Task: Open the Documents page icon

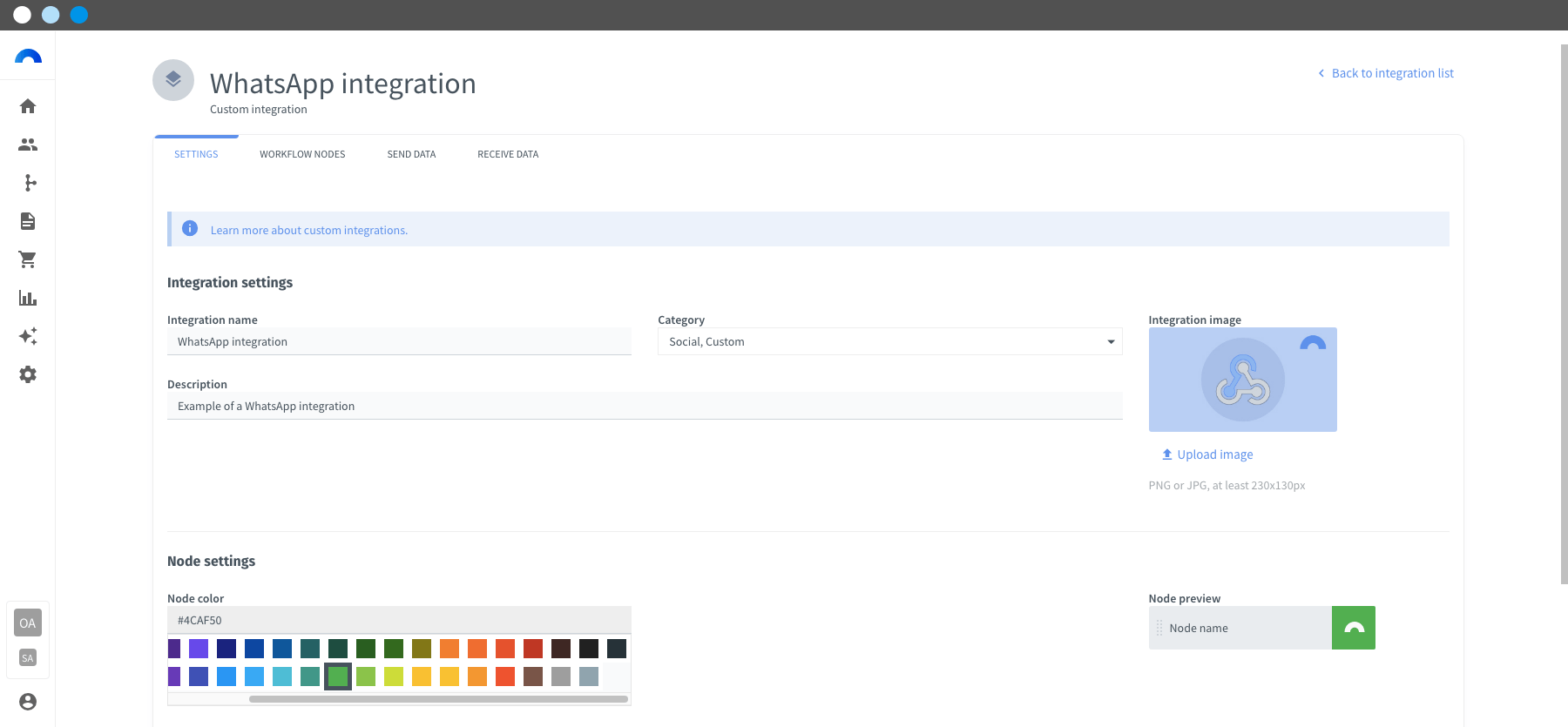Action: tap(28, 221)
